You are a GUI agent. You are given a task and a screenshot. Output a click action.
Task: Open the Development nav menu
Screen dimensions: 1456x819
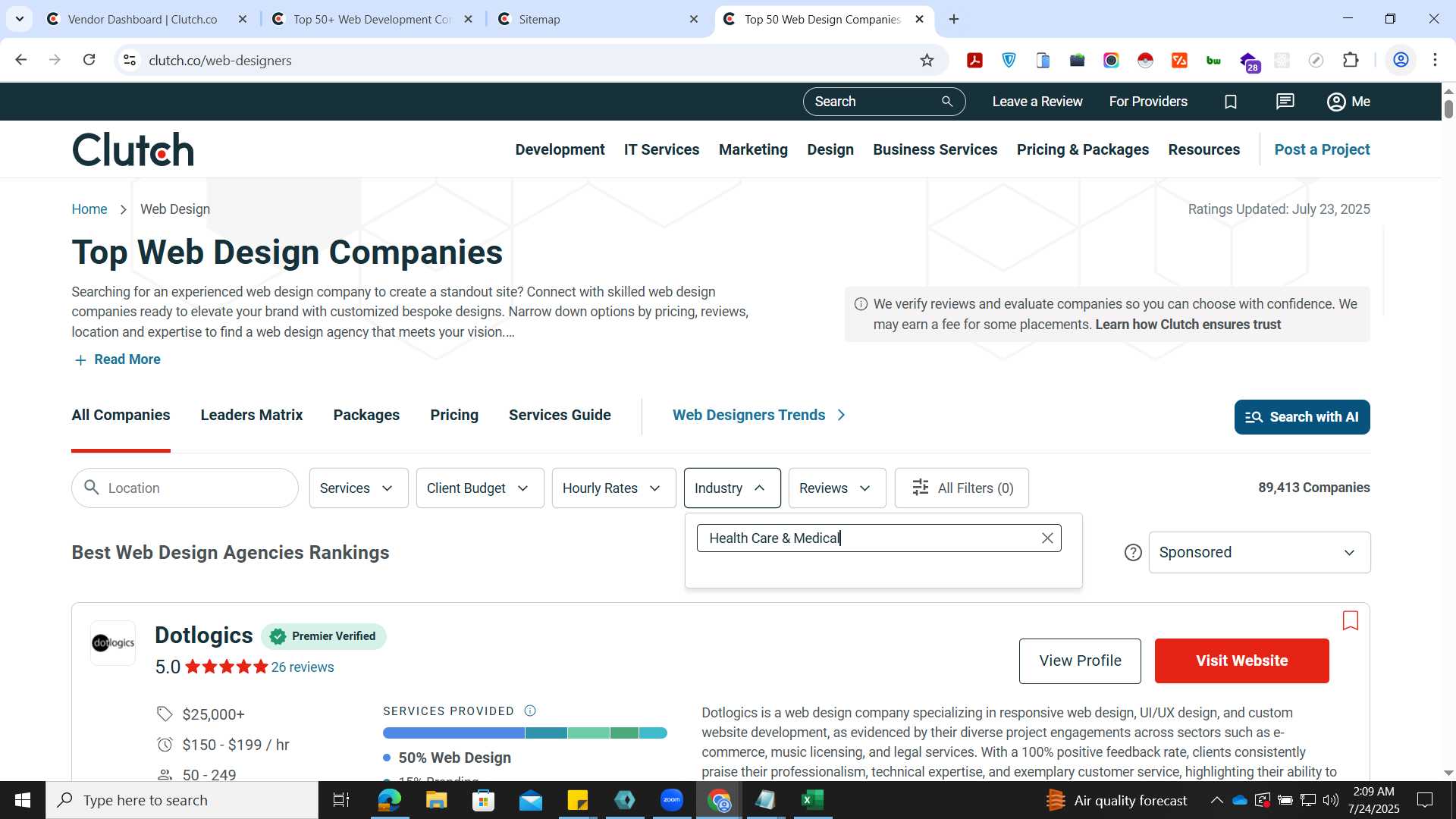click(560, 150)
